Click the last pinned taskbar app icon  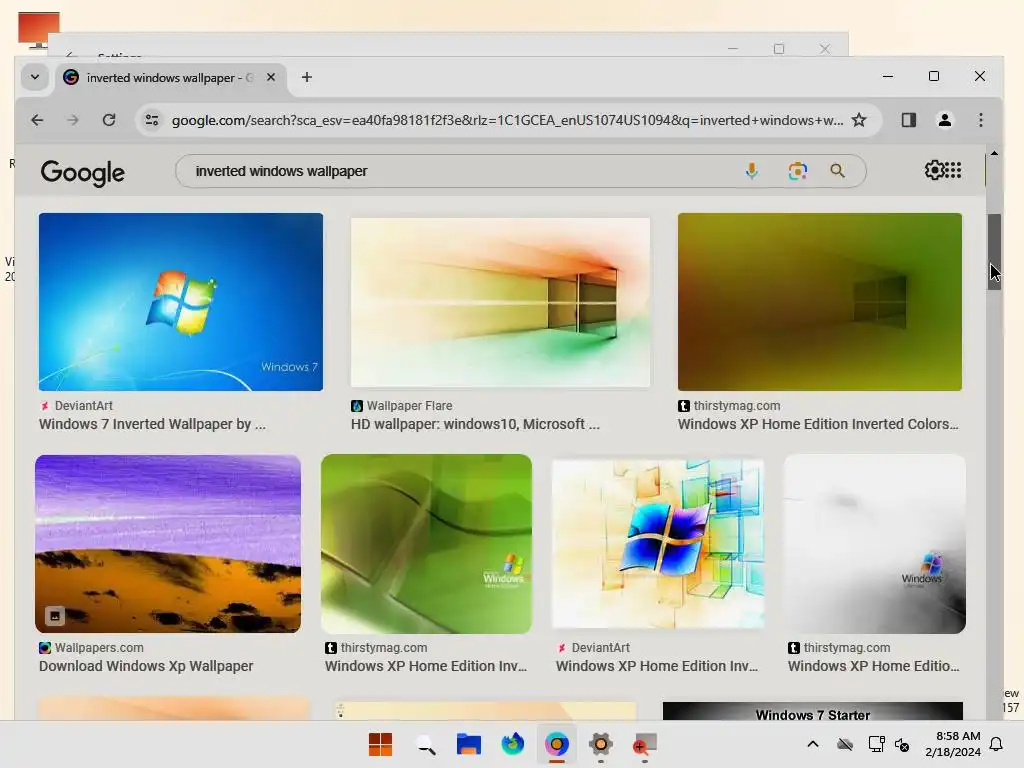click(x=644, y=744)
